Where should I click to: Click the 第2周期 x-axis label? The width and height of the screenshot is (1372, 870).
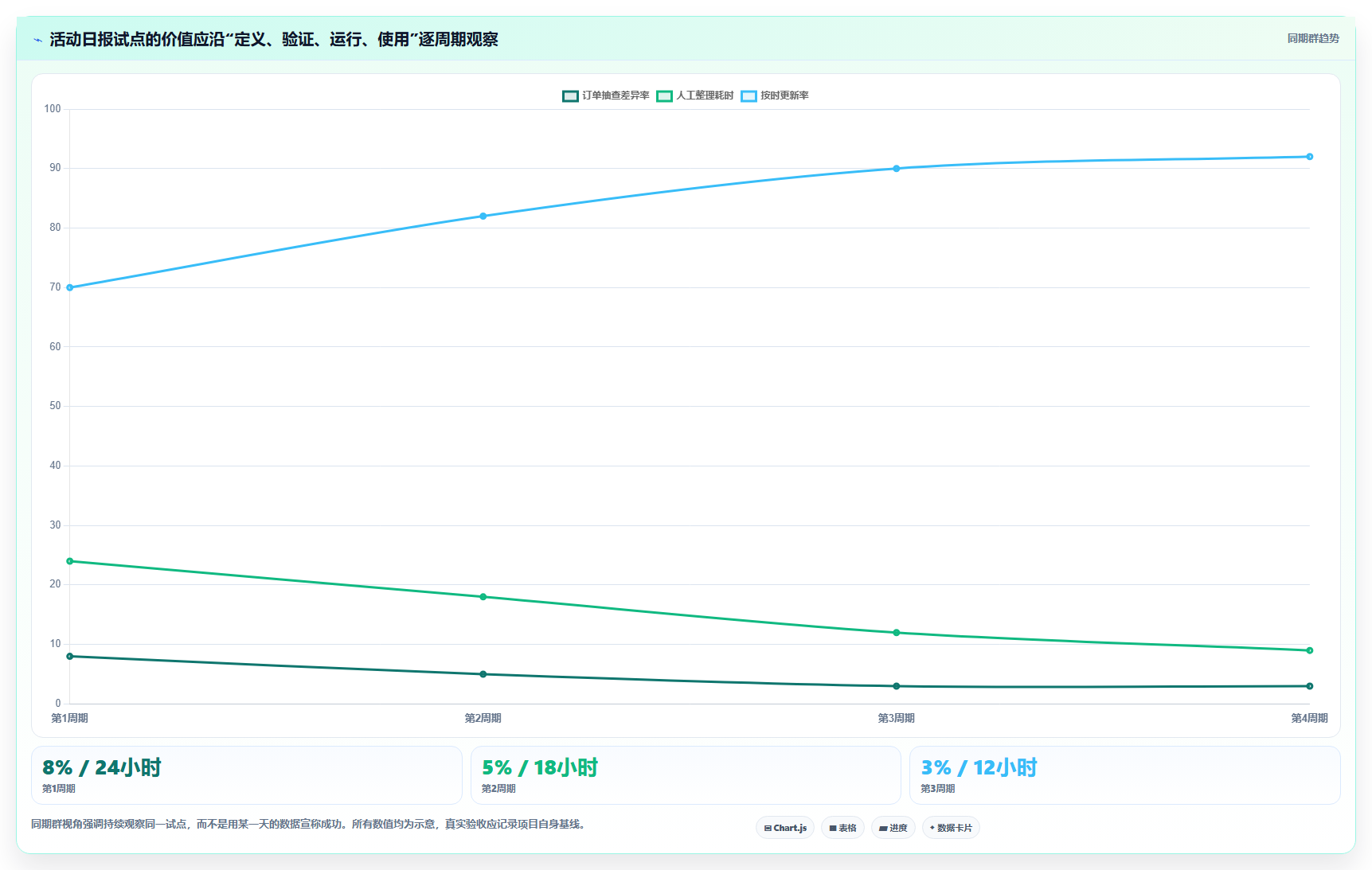483,718
